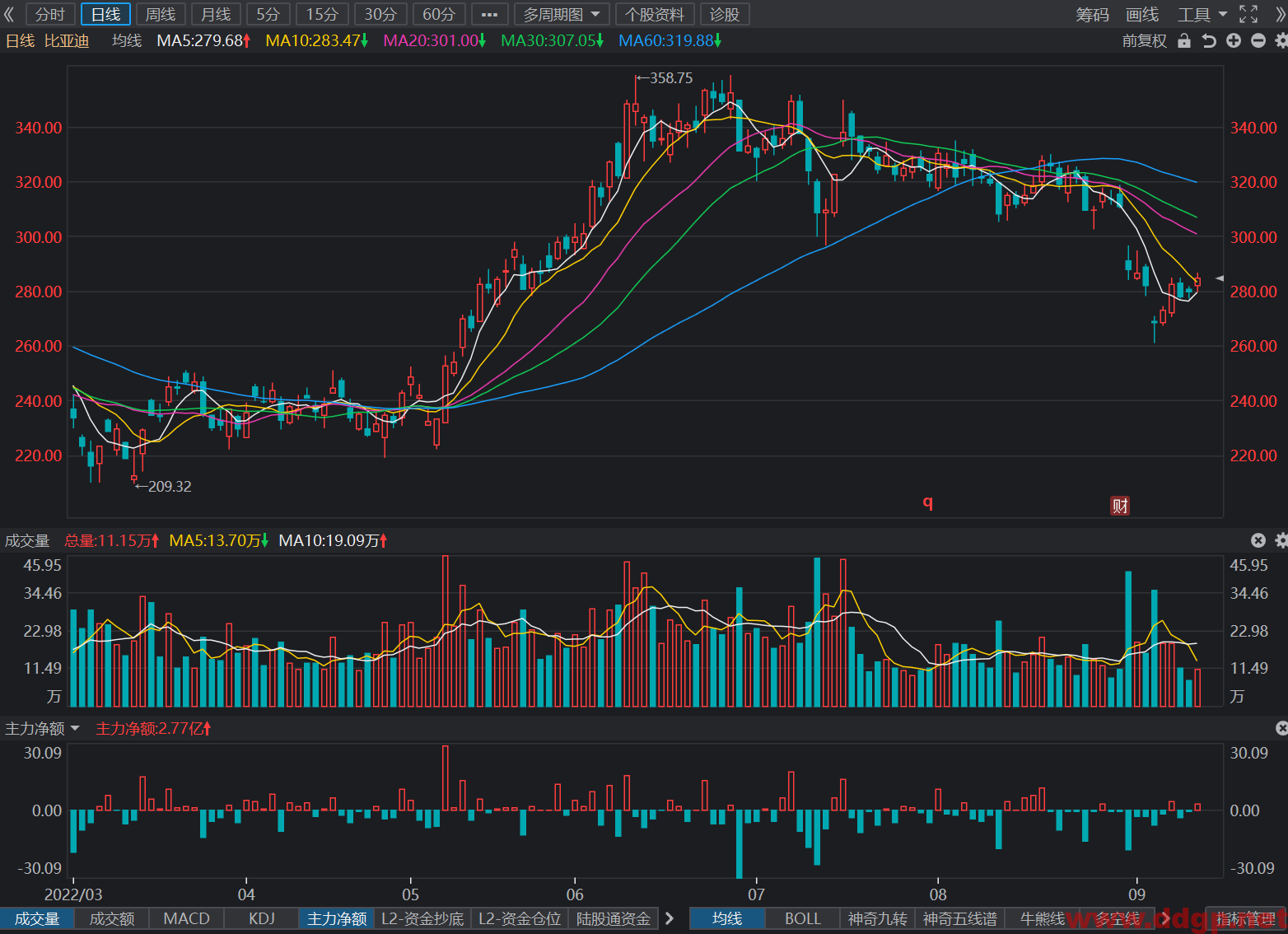Image resolution: width=1288 pixels, height=934 pixels.
Task: Select the 5分 period
Action: click(268, 14)
